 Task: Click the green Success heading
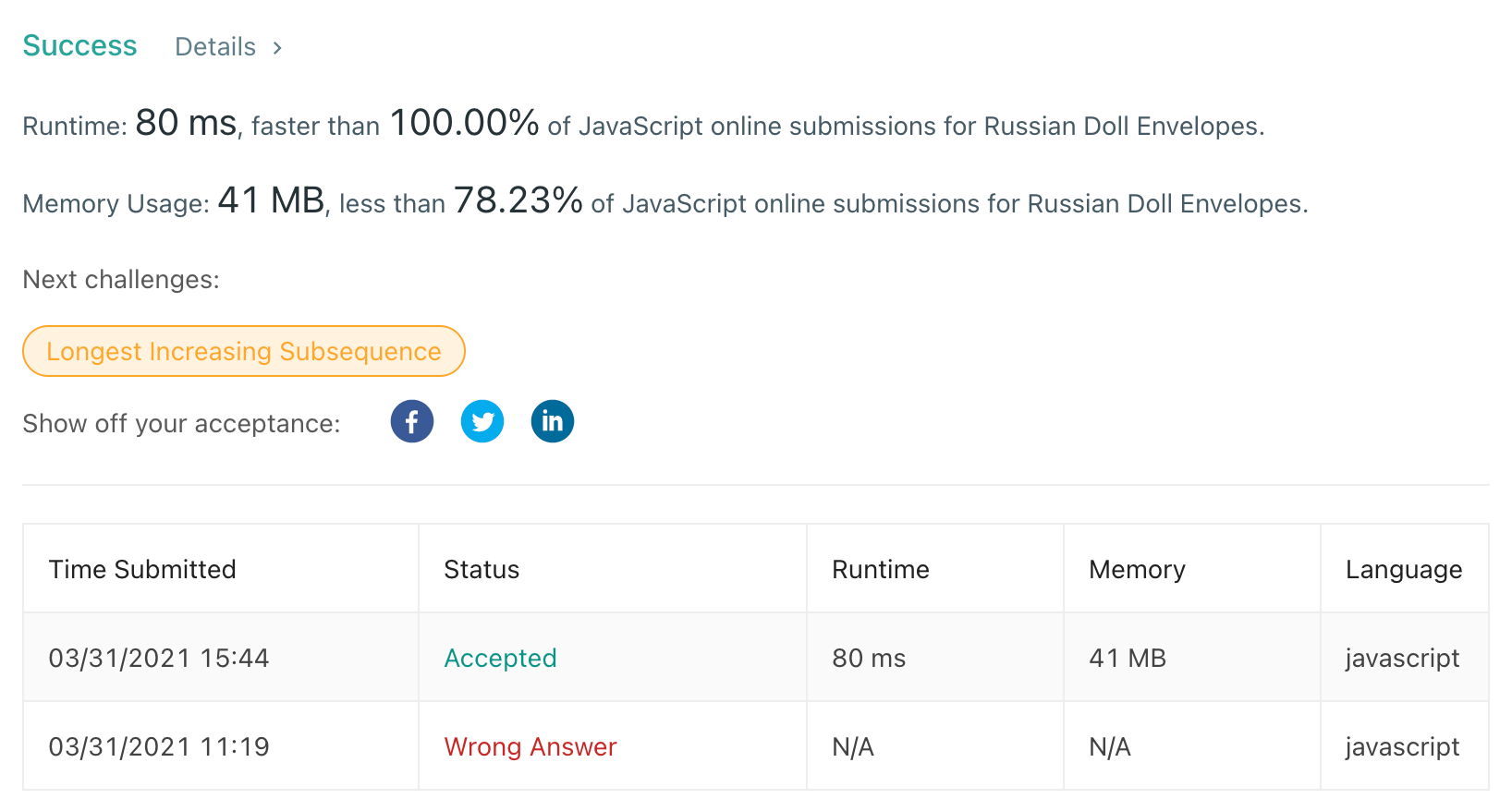click(79, 46)
